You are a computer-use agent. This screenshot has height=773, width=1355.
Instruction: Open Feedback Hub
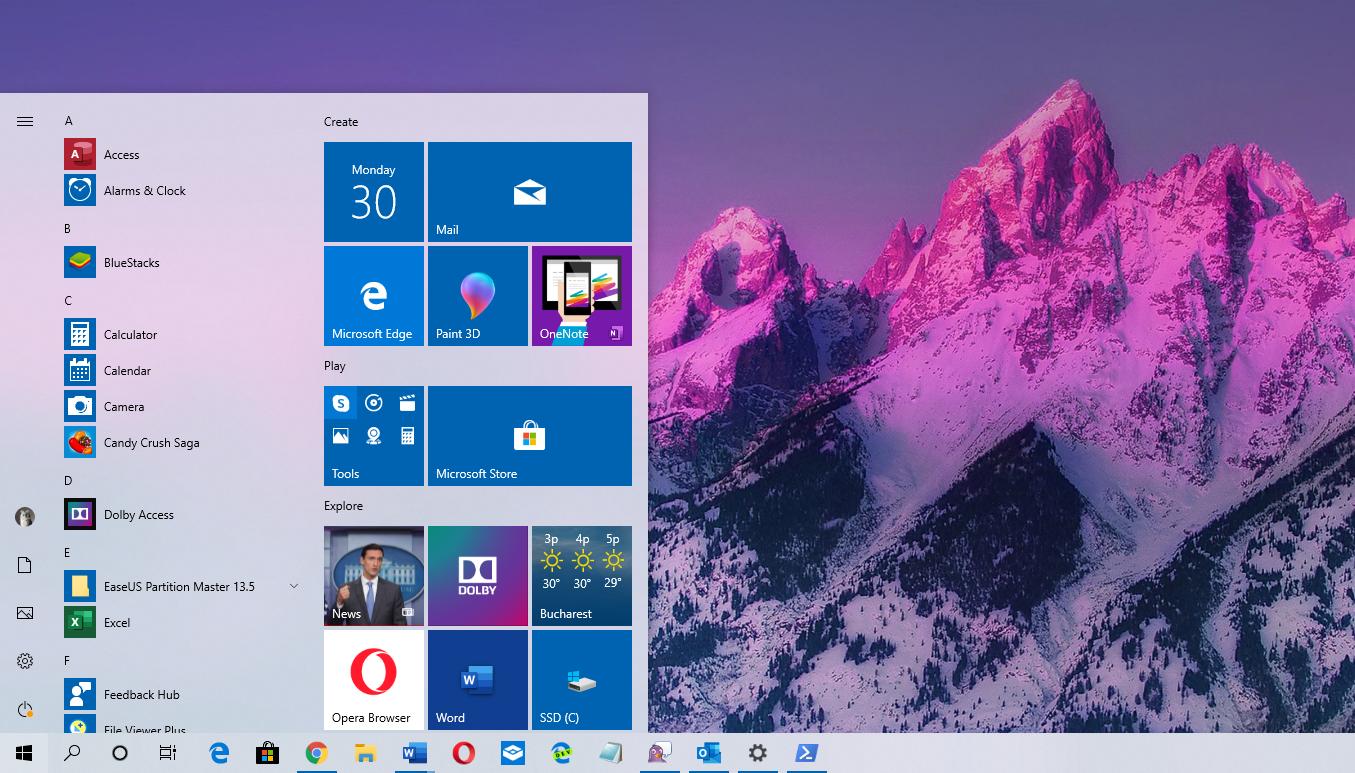(180, 694)
